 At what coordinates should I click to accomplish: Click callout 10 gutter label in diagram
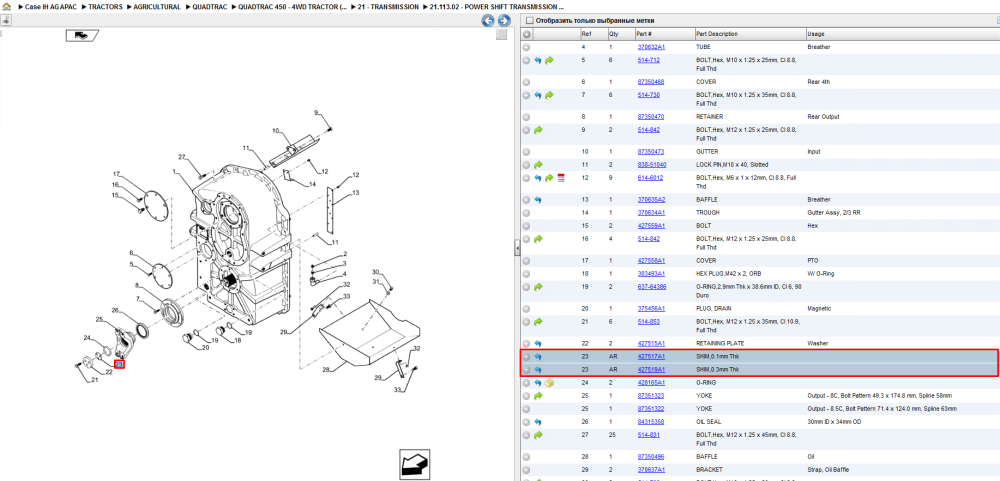point(276,131)
